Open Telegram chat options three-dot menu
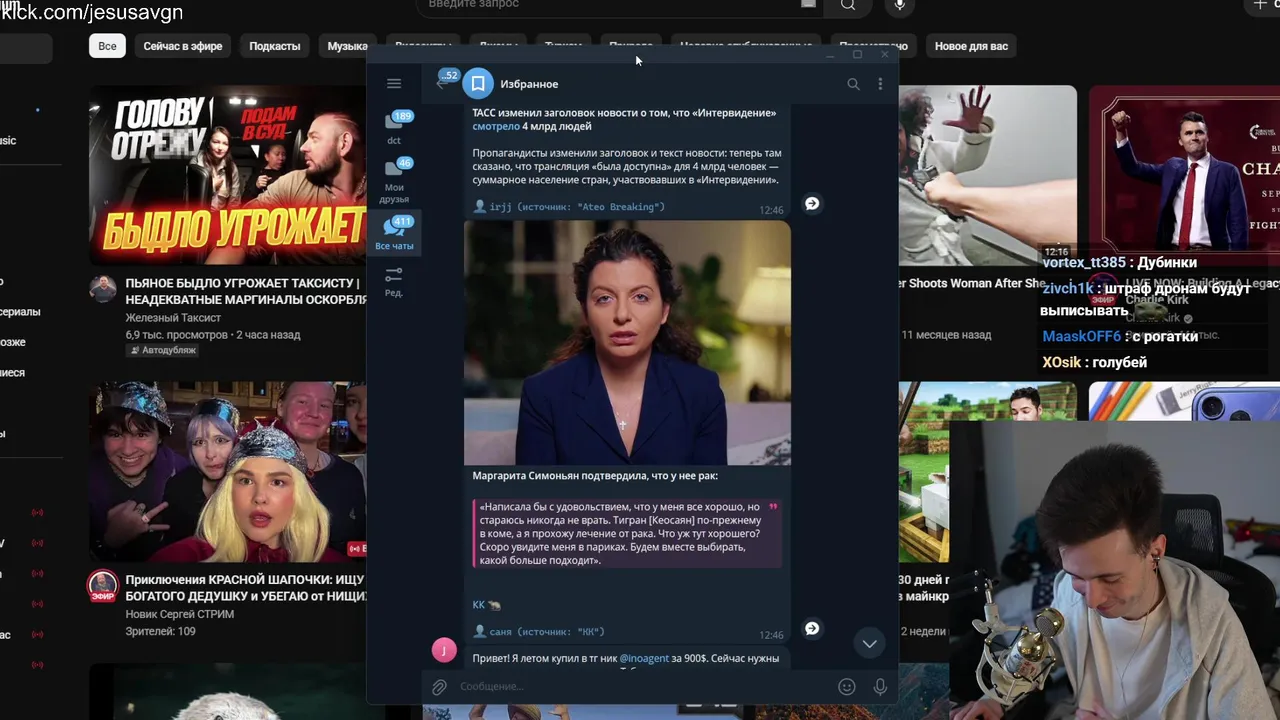Screen dimensions: 1280x720 pyautogui.click(x=880, y=84)
